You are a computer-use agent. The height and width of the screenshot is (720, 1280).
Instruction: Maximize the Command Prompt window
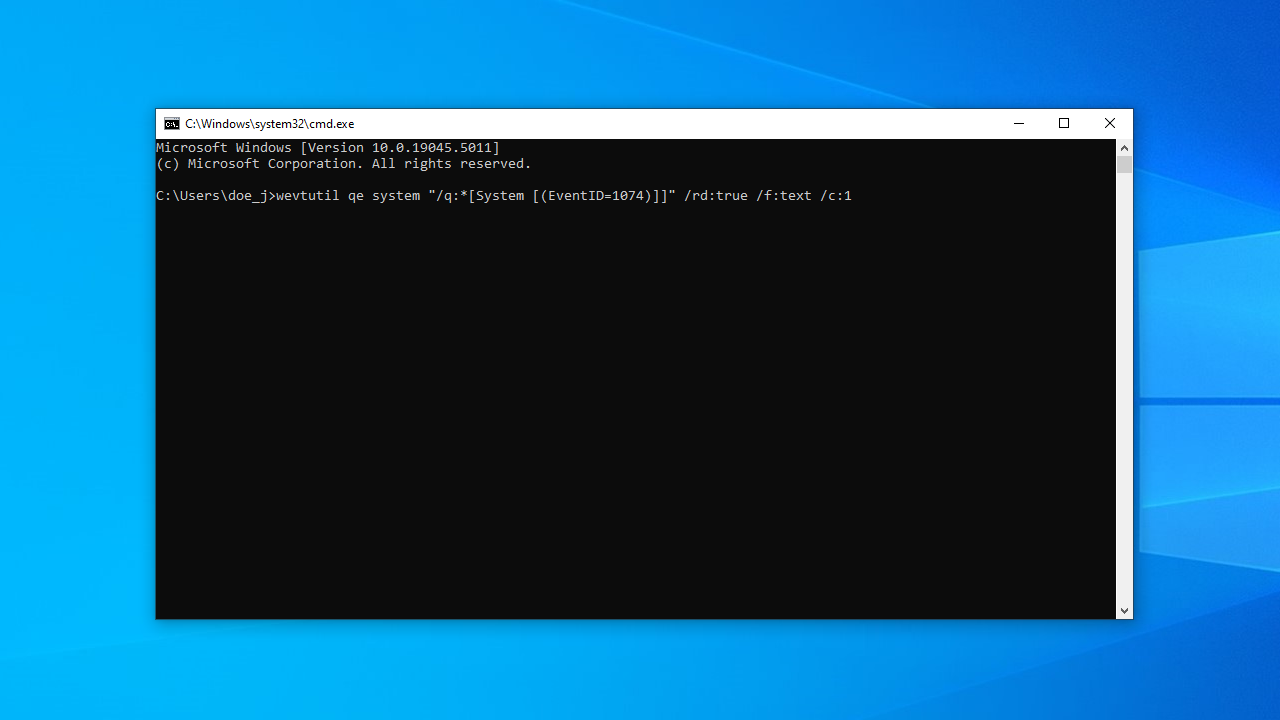[1064, 124]
